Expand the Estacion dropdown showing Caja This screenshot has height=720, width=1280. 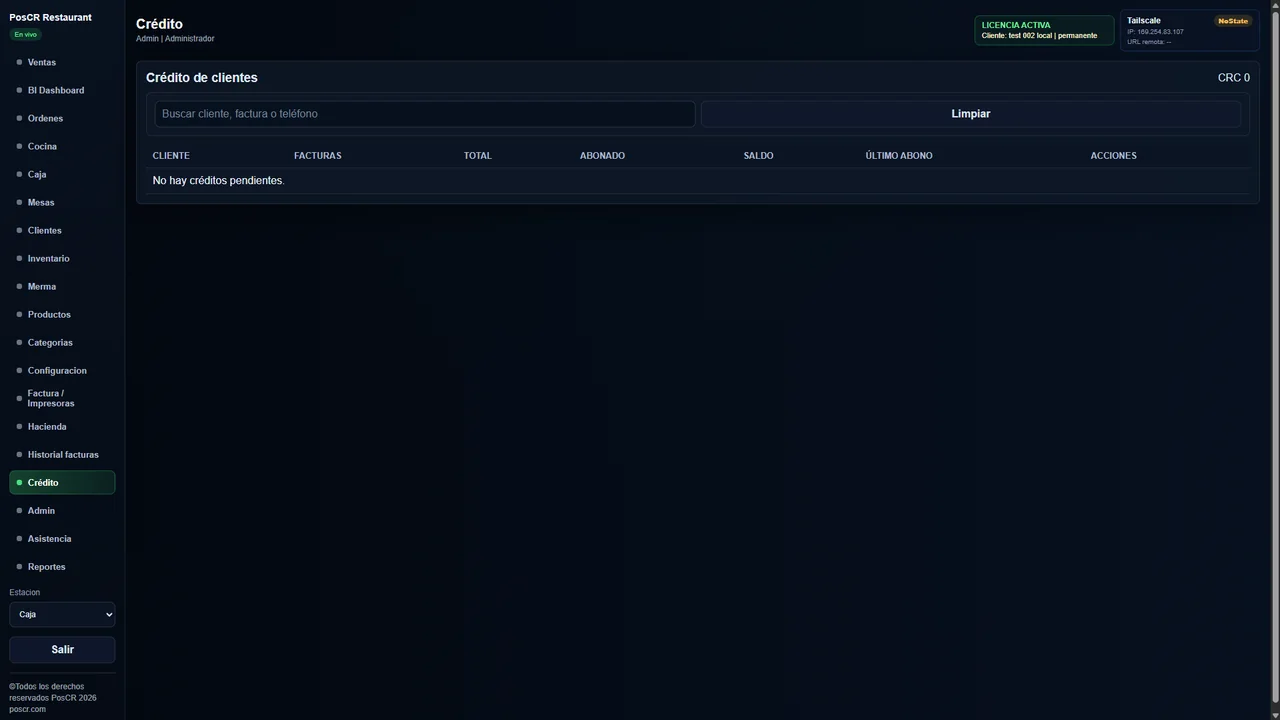pos(62,614)
